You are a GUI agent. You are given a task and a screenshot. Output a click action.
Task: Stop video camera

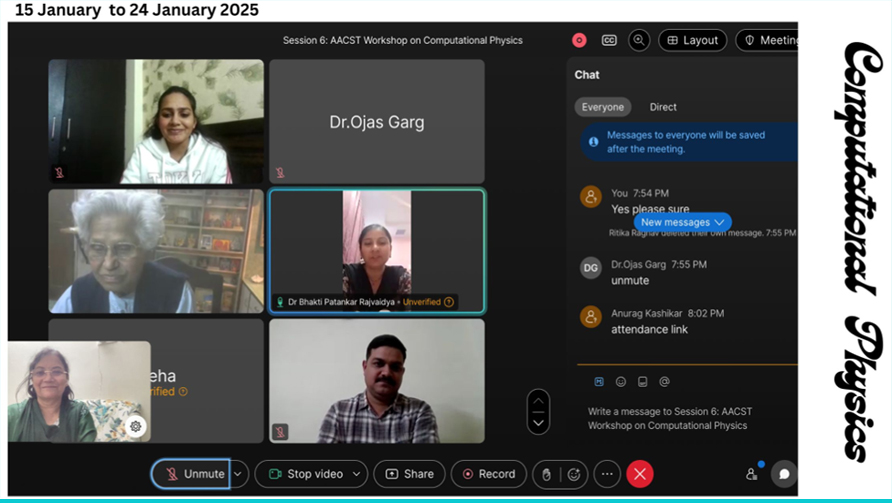(305, 474)
